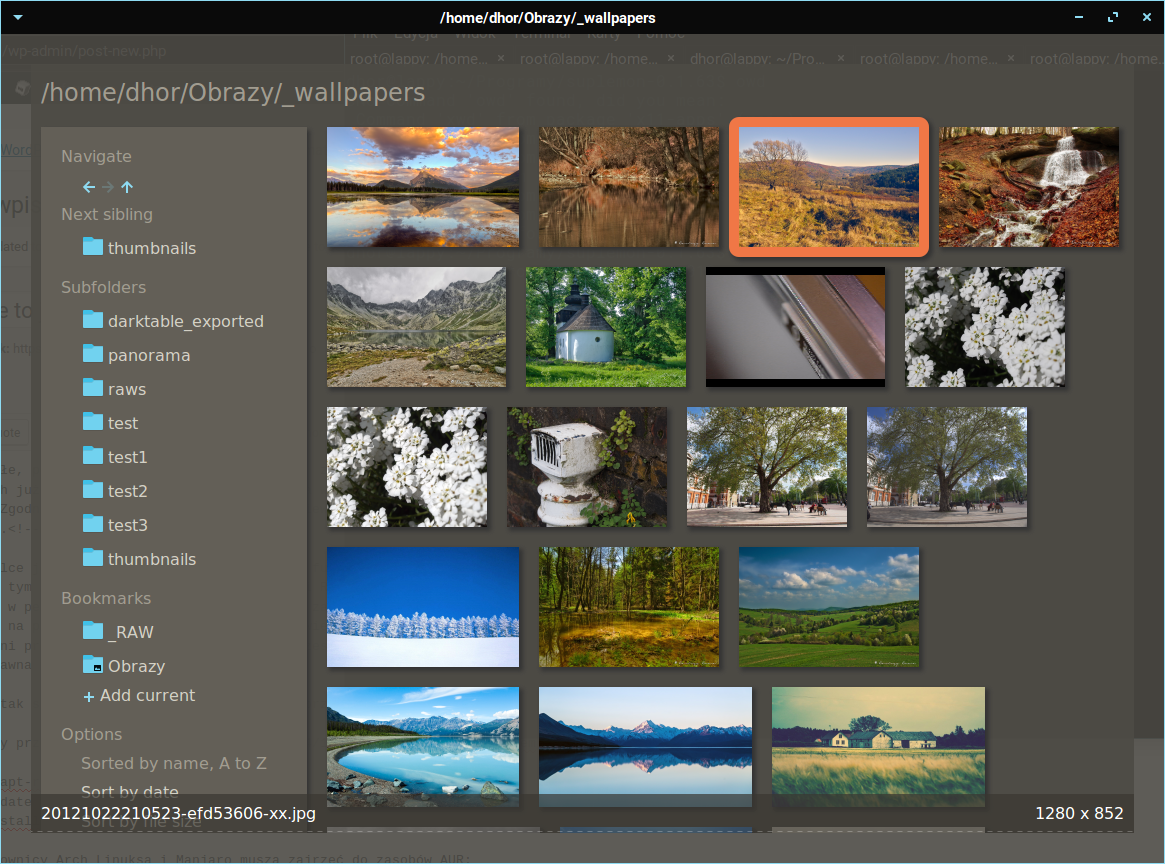The image size is (1165, 864).
Task: Go to the _RAW bookmark
Action: point(118,631)
